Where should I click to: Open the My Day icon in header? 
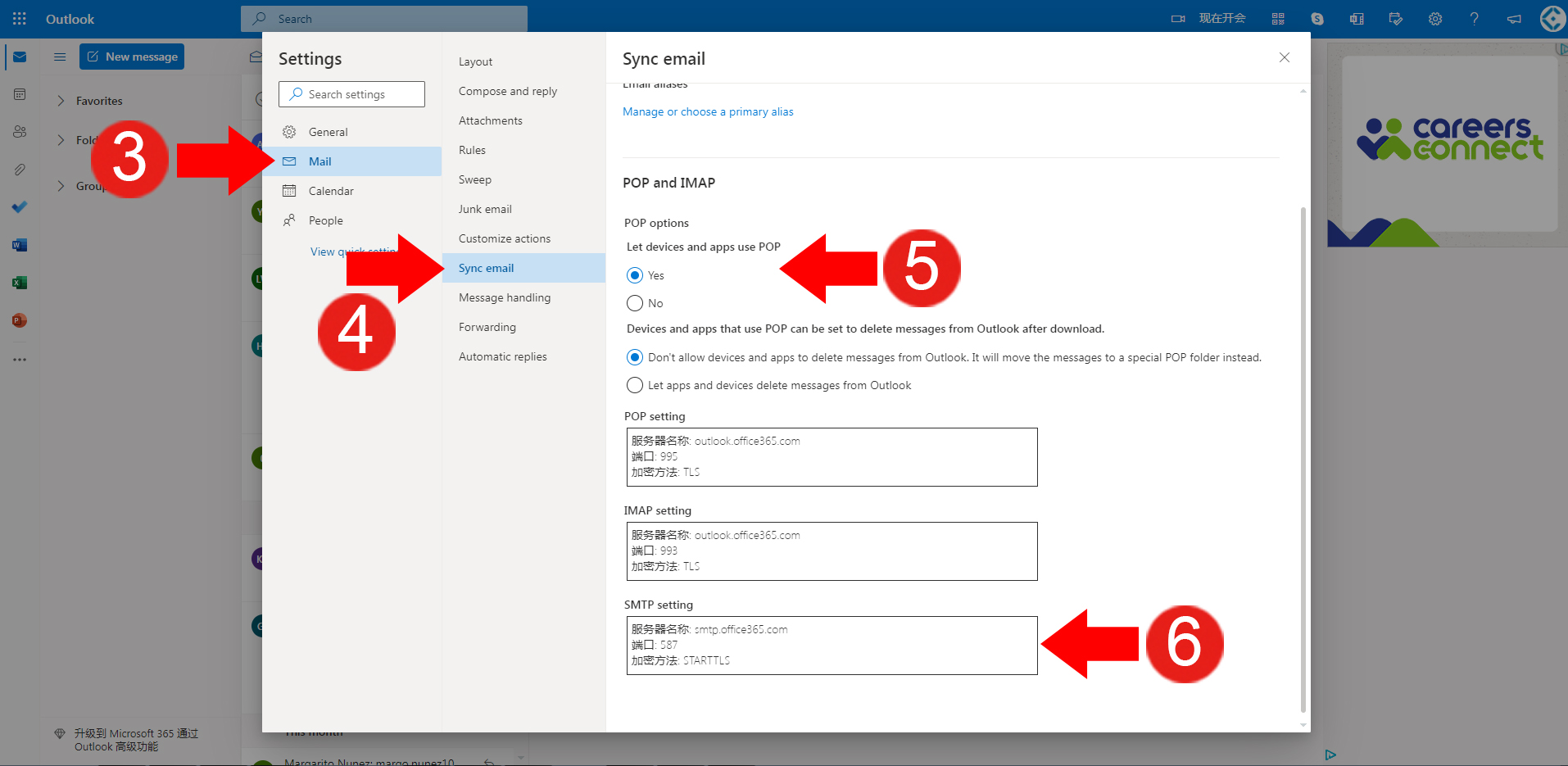click(x=1396, y=18)
